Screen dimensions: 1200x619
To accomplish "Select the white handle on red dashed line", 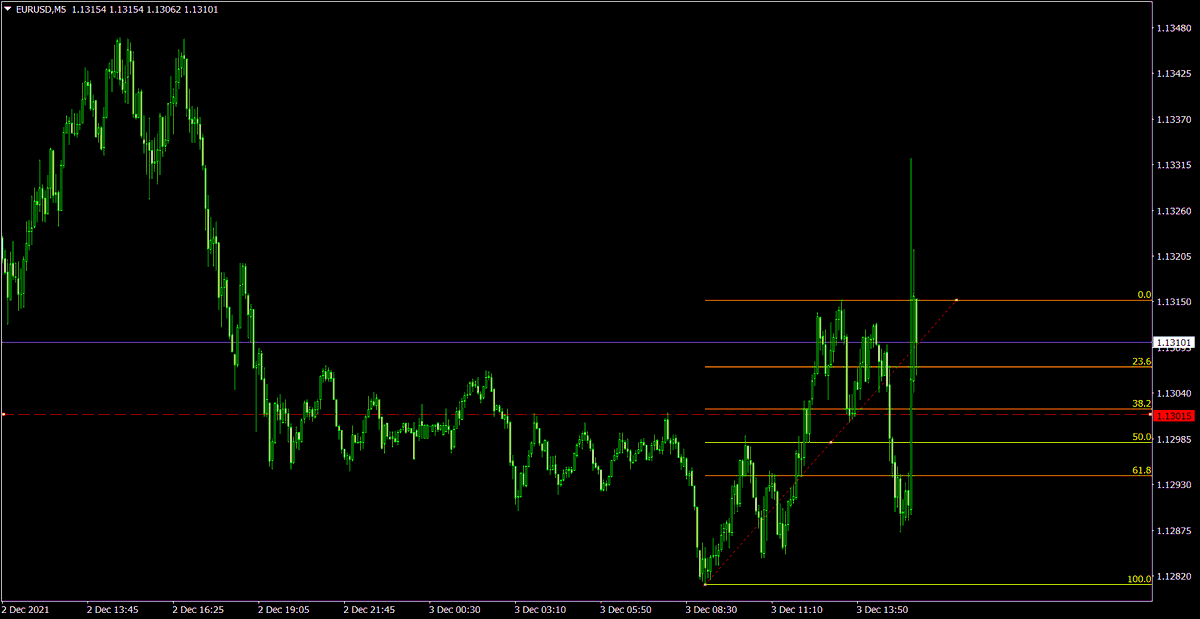I will tap(3, 414).
